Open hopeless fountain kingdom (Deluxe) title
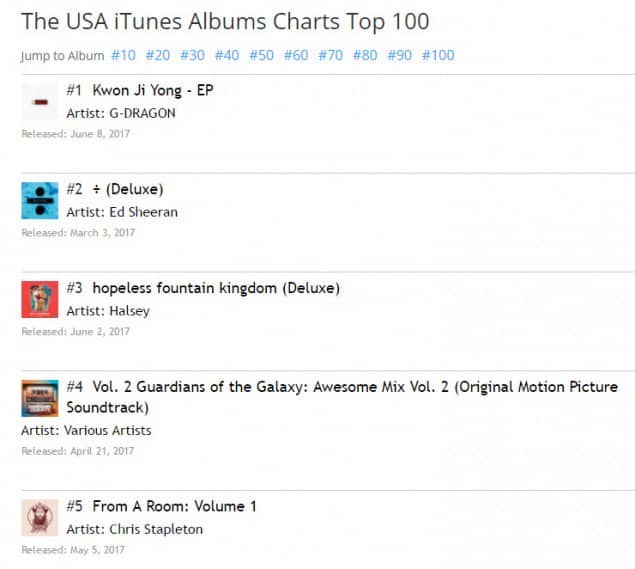The image size is (635, 569). tap(216, 288)
